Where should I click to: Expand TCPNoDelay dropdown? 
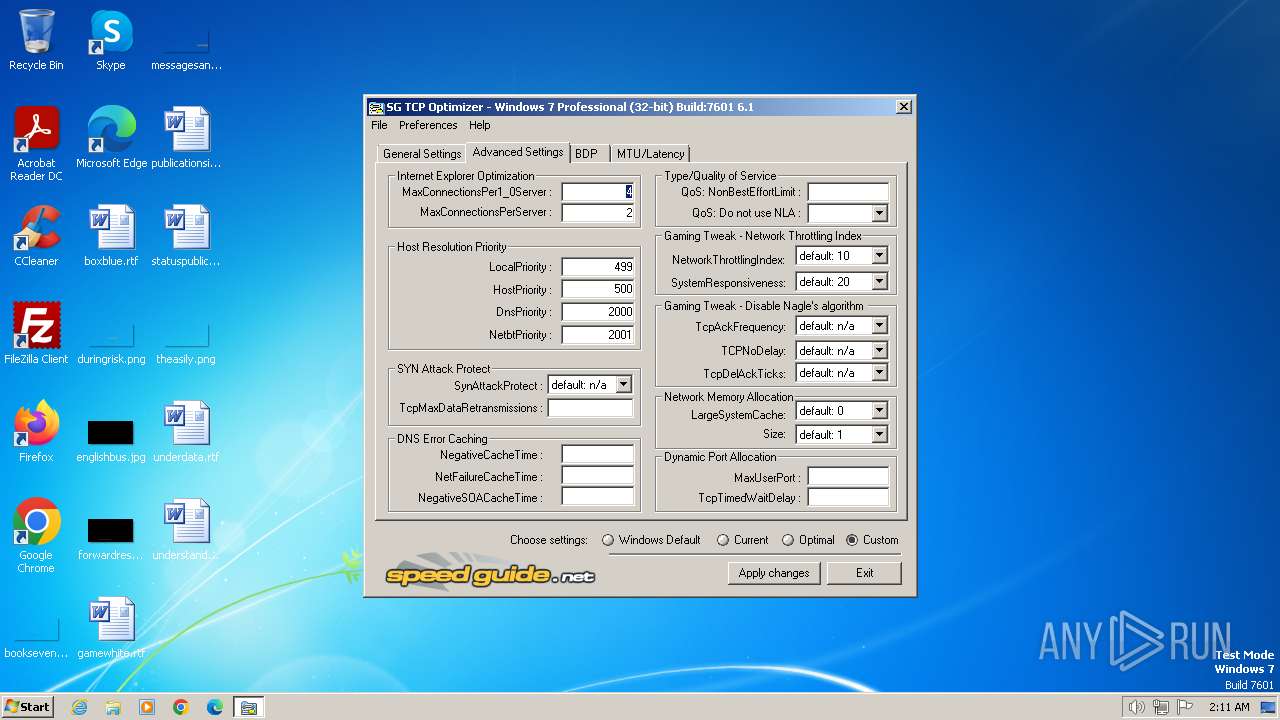(879, 351)
